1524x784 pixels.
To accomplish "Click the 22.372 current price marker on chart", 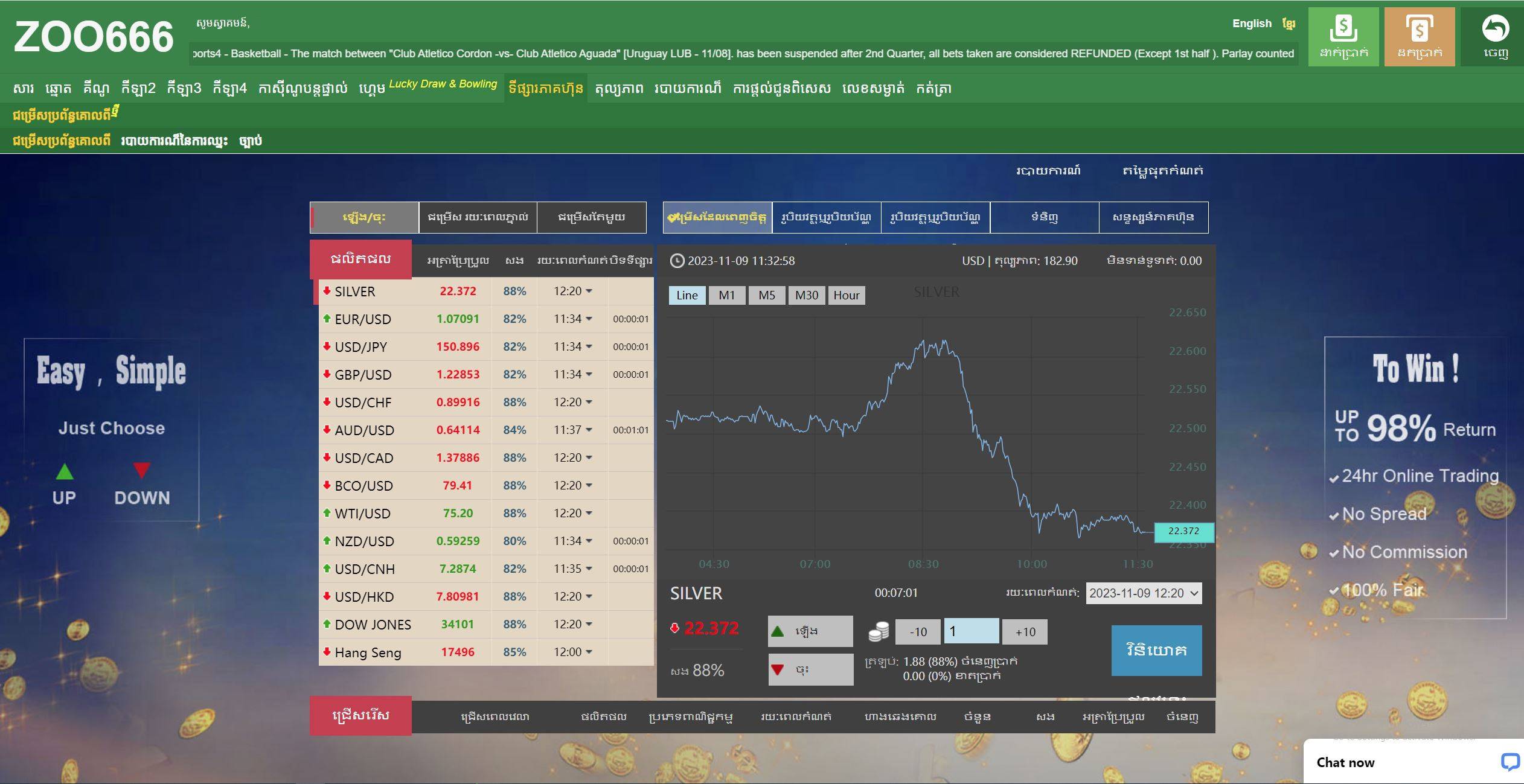I will pos(1183,531).
